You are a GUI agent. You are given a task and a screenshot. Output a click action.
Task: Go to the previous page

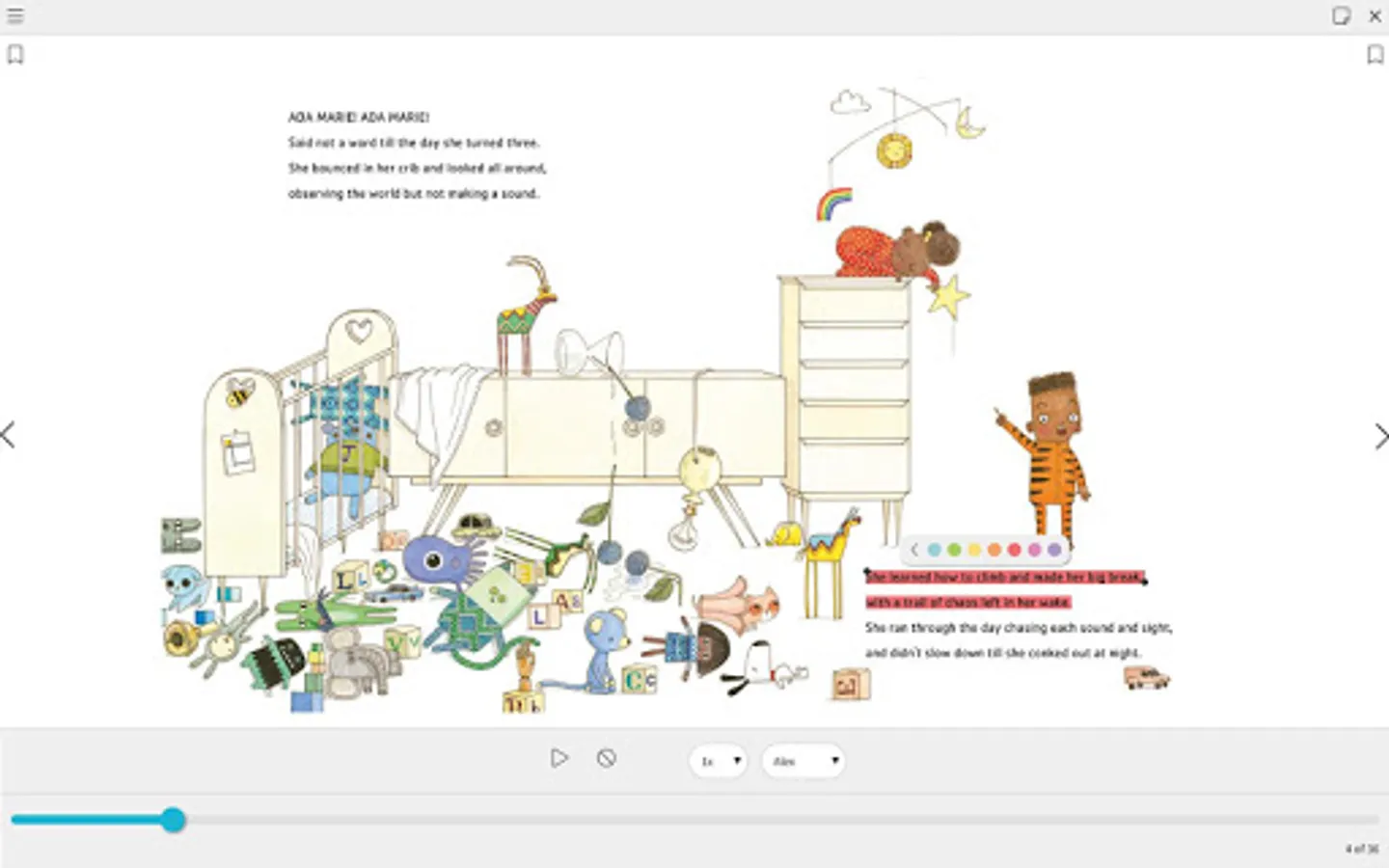[x=9, y=435]
